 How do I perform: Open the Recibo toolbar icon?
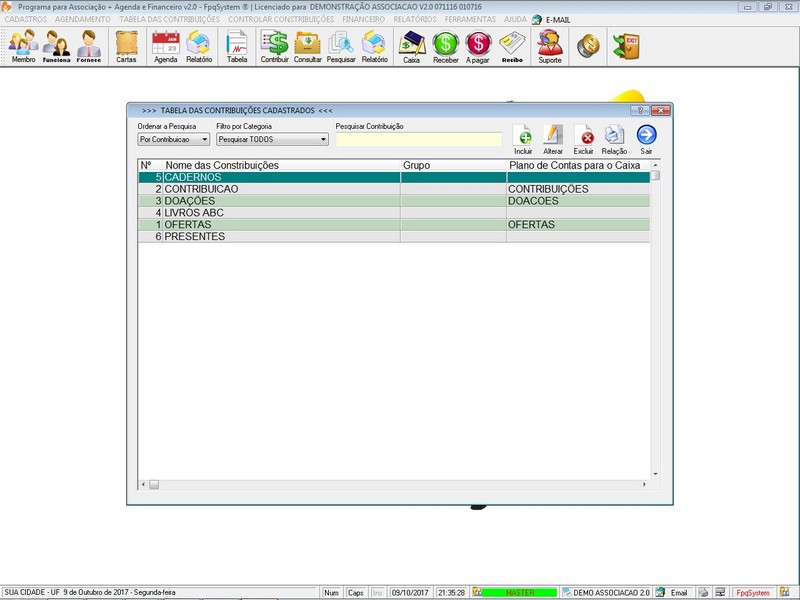[x=512, y=46]
